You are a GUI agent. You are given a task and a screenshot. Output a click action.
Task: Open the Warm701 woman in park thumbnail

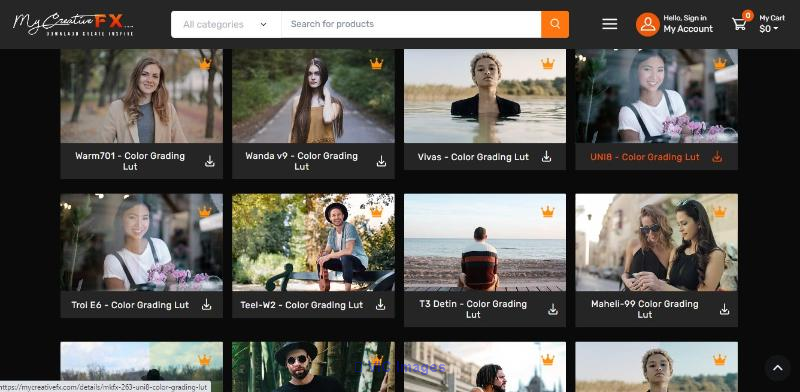pos(141,96)
